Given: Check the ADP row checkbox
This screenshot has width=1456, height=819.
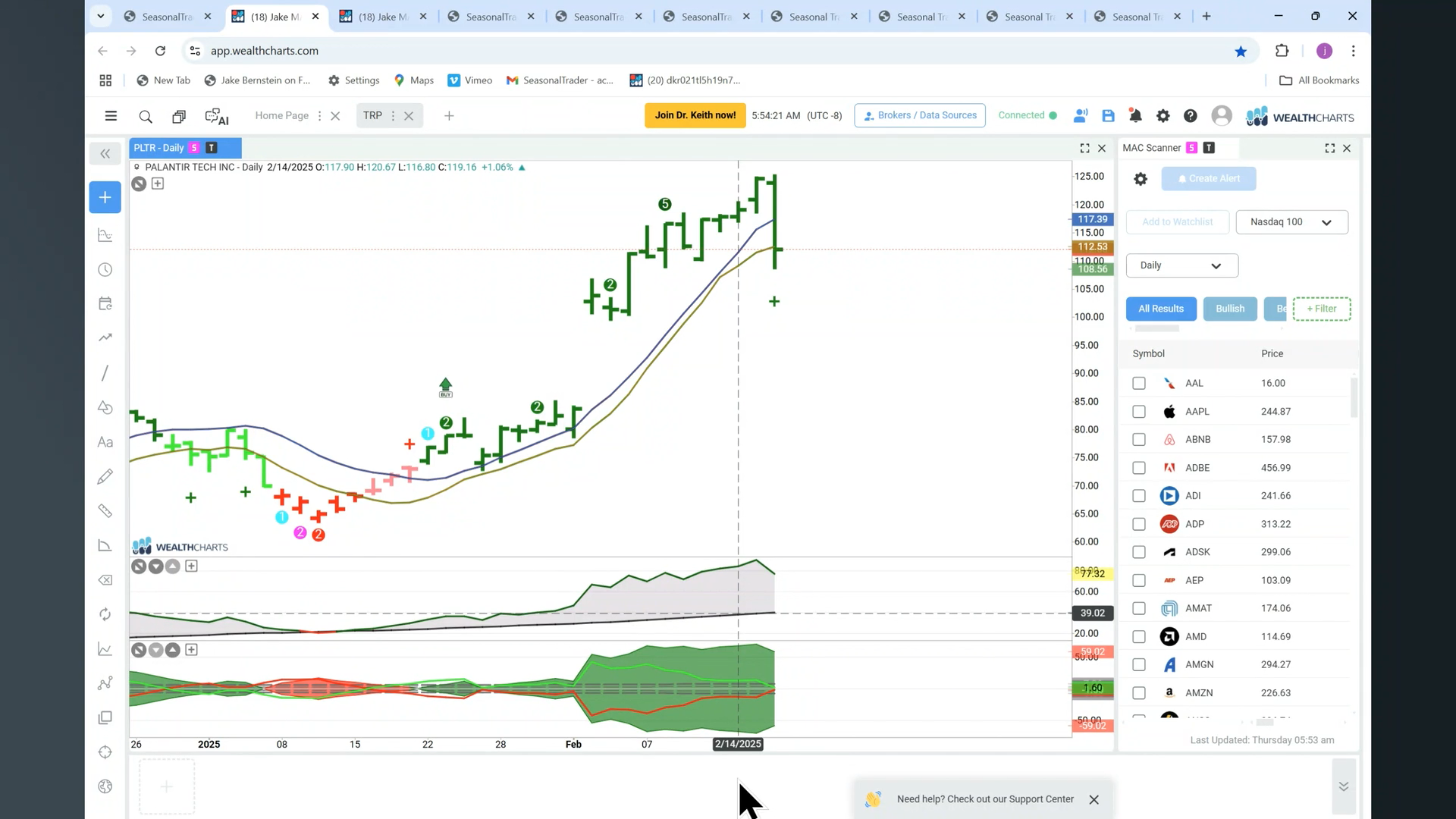Looking at the screenshot, I should click(1139, 524).
